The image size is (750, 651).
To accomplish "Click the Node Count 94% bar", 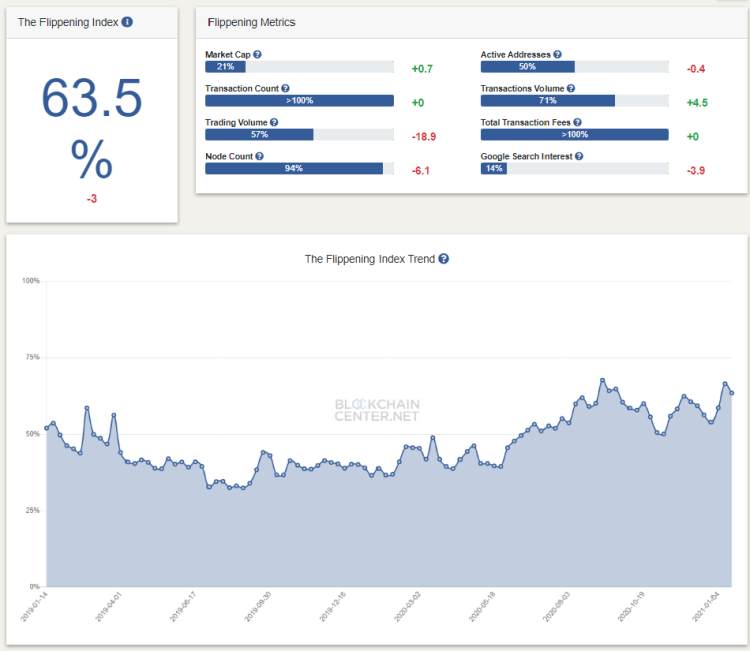I will pos(299,168).
